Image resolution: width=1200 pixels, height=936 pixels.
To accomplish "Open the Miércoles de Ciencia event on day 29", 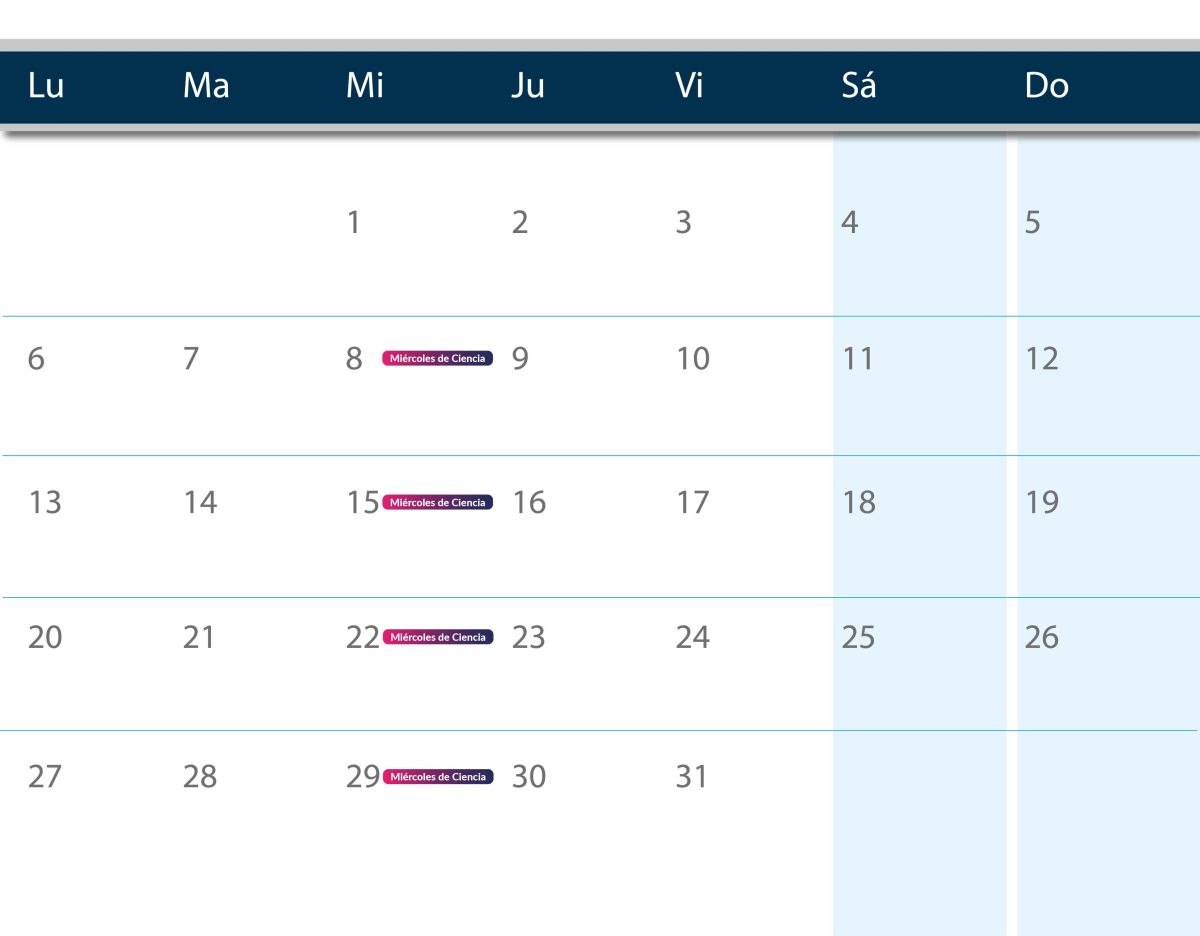I will click(x=438, y=777).
